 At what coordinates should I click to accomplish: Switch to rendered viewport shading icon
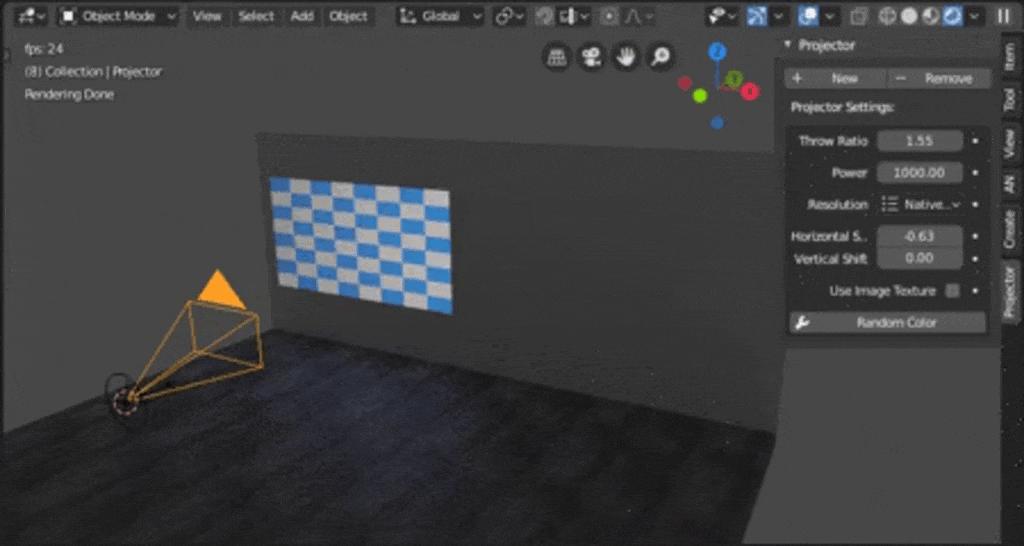coord(952,16)
